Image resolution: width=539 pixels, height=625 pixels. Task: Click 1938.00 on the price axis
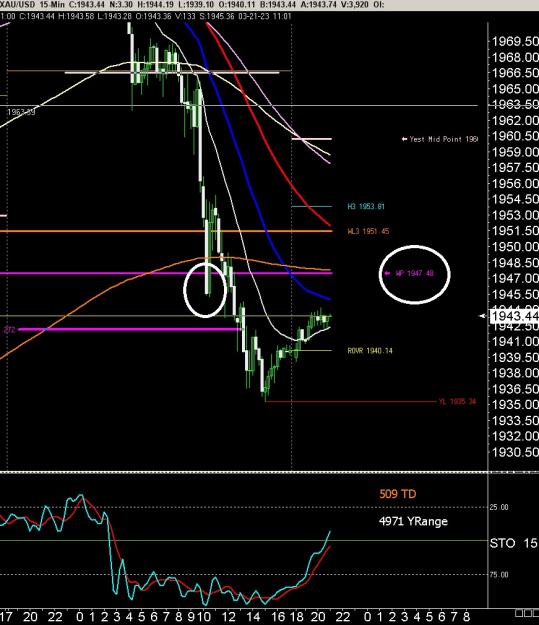pyautogui.click(x=515, y=373)
